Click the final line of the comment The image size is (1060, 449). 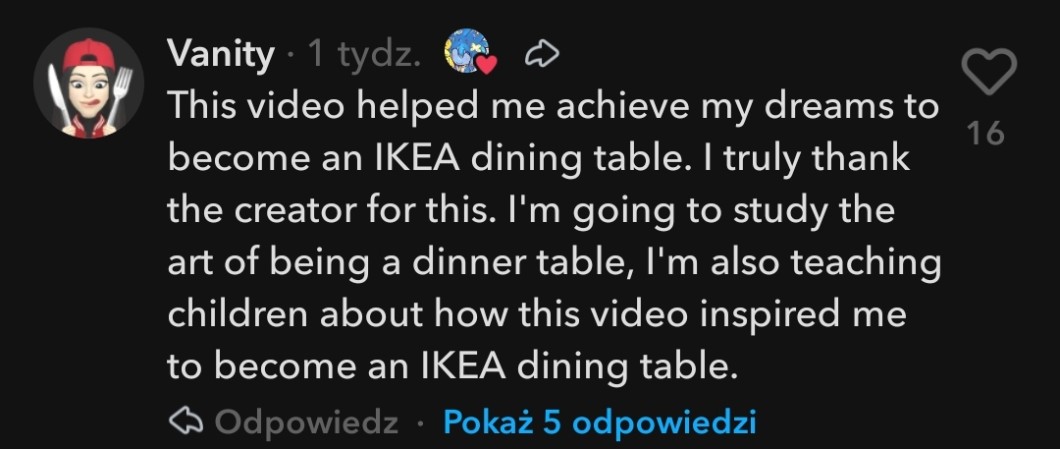(452, 366)
